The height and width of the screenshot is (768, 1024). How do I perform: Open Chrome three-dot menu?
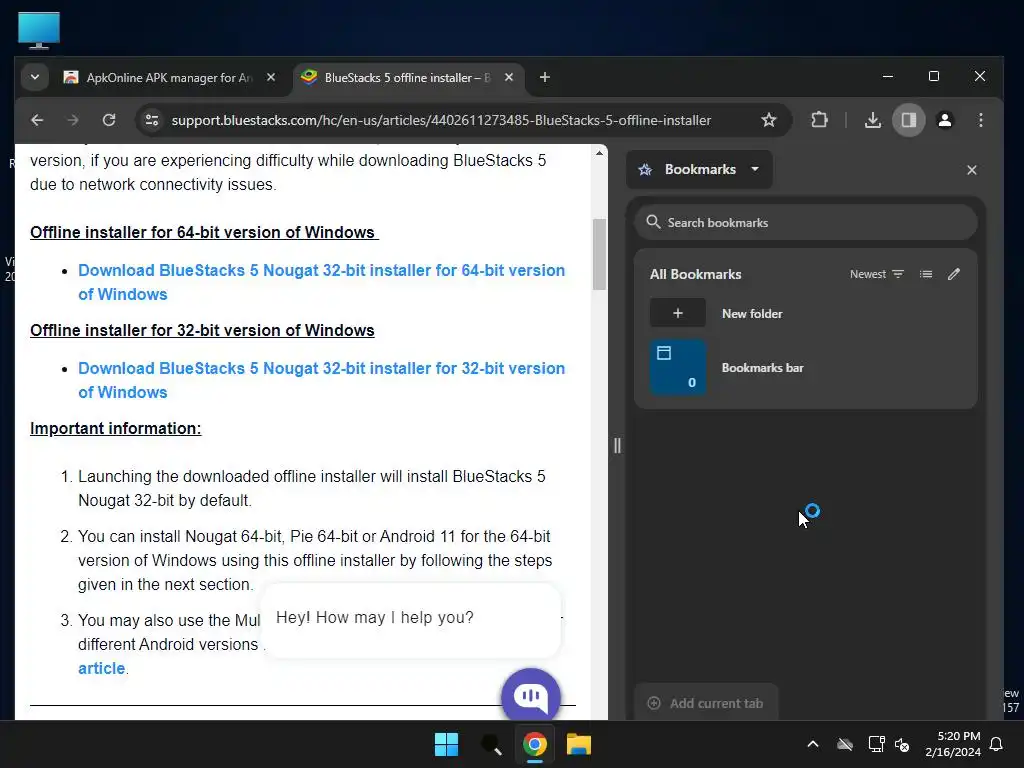(980, 120)
